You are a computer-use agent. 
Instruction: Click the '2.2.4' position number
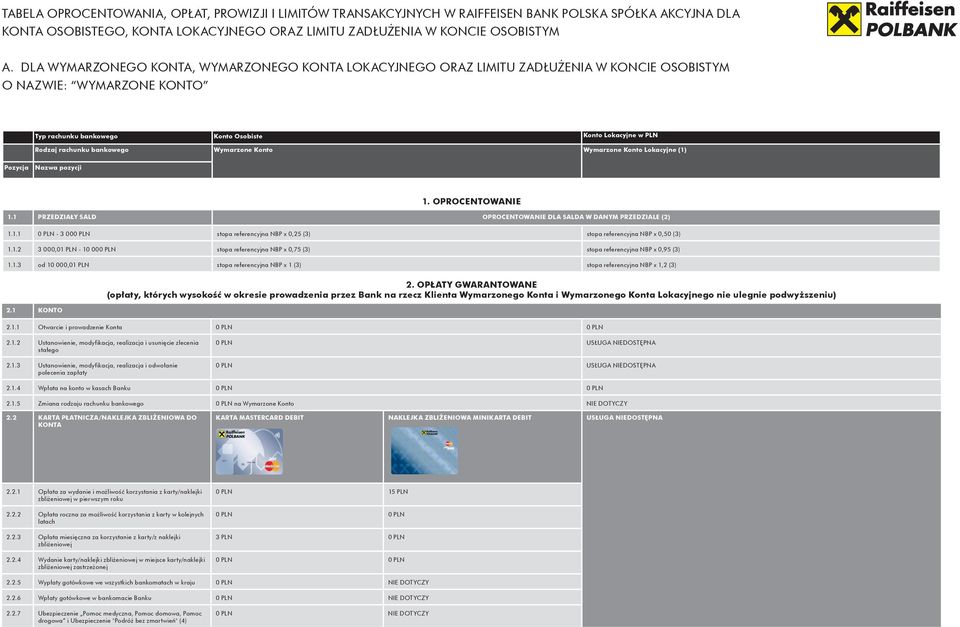pos(13,560)
